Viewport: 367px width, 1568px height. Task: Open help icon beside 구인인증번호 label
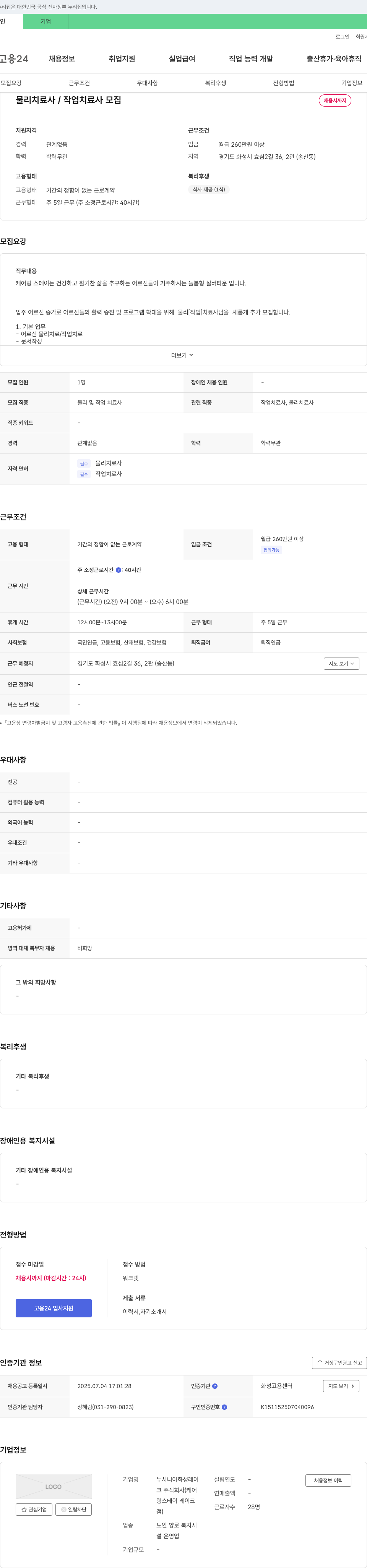(224, 1407)
